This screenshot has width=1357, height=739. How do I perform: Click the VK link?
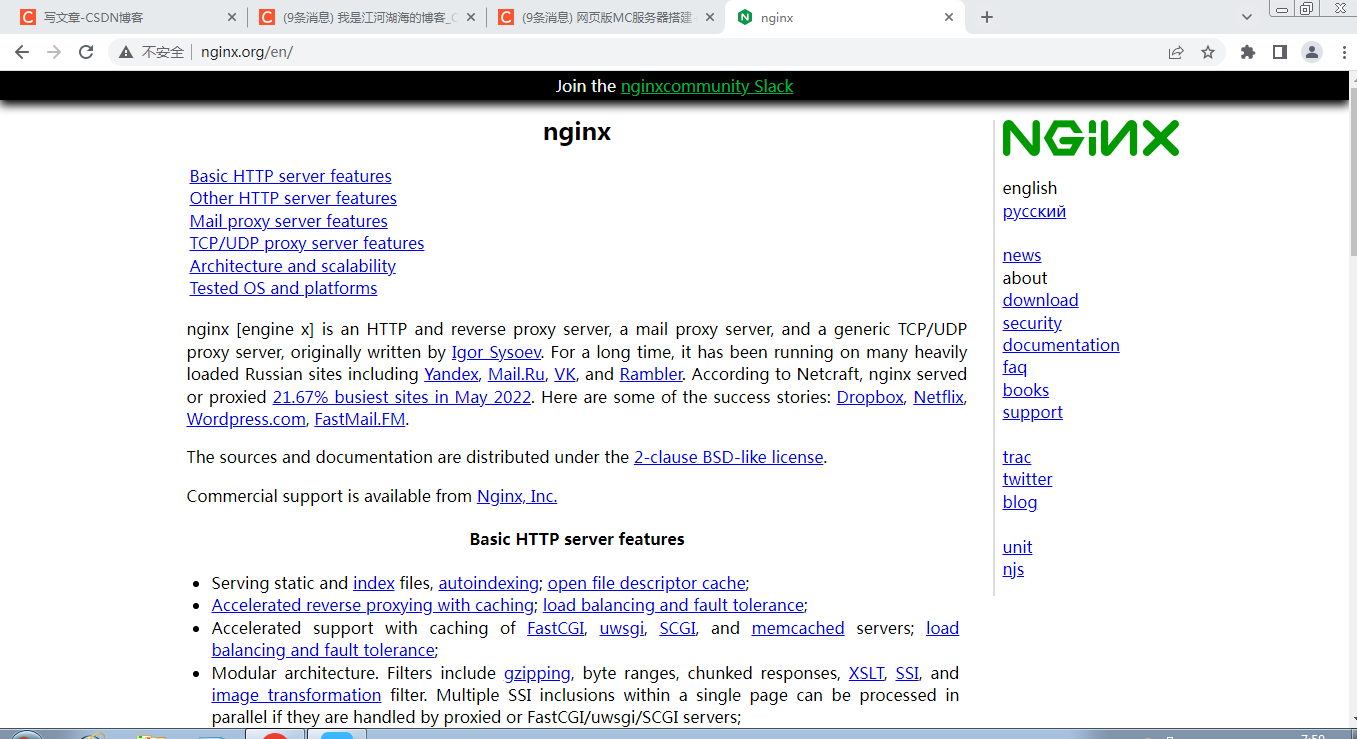[x=565, y=374]
